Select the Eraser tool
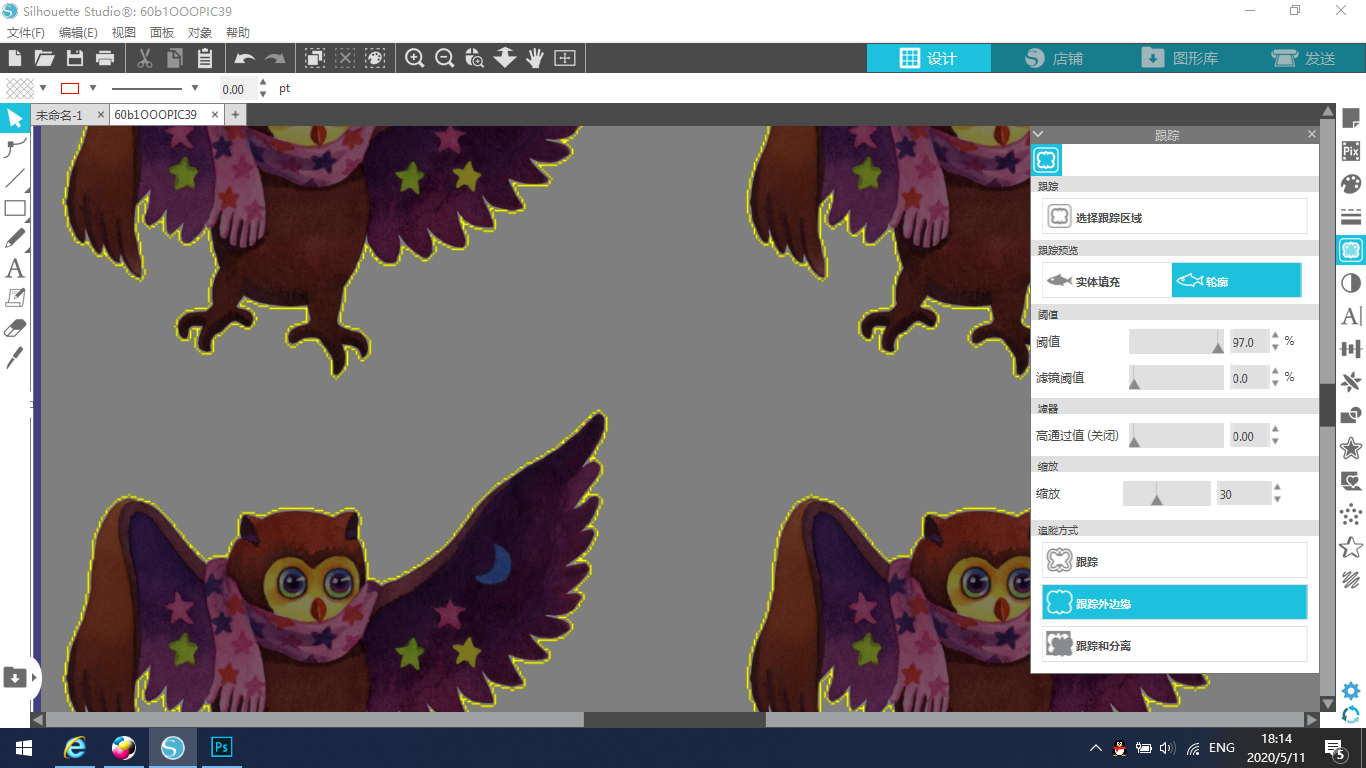The width and height of the screenshot is (1366, 768). 15,328
